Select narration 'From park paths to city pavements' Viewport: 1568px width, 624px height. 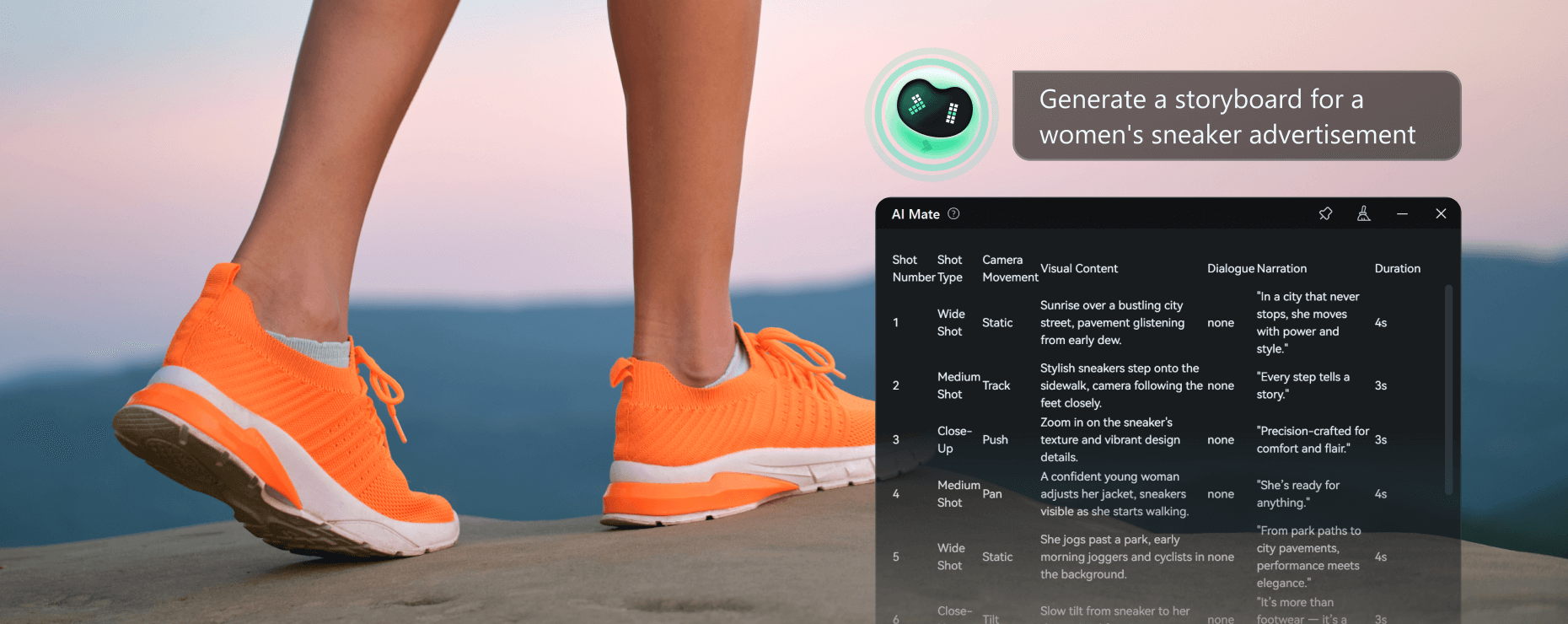[x=1308, y=557]
